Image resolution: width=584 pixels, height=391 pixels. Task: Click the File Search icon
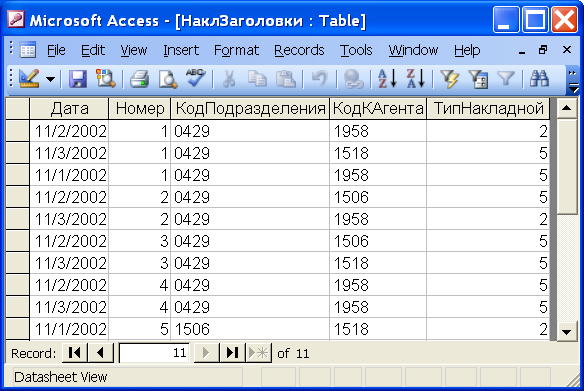click(106, 79)
